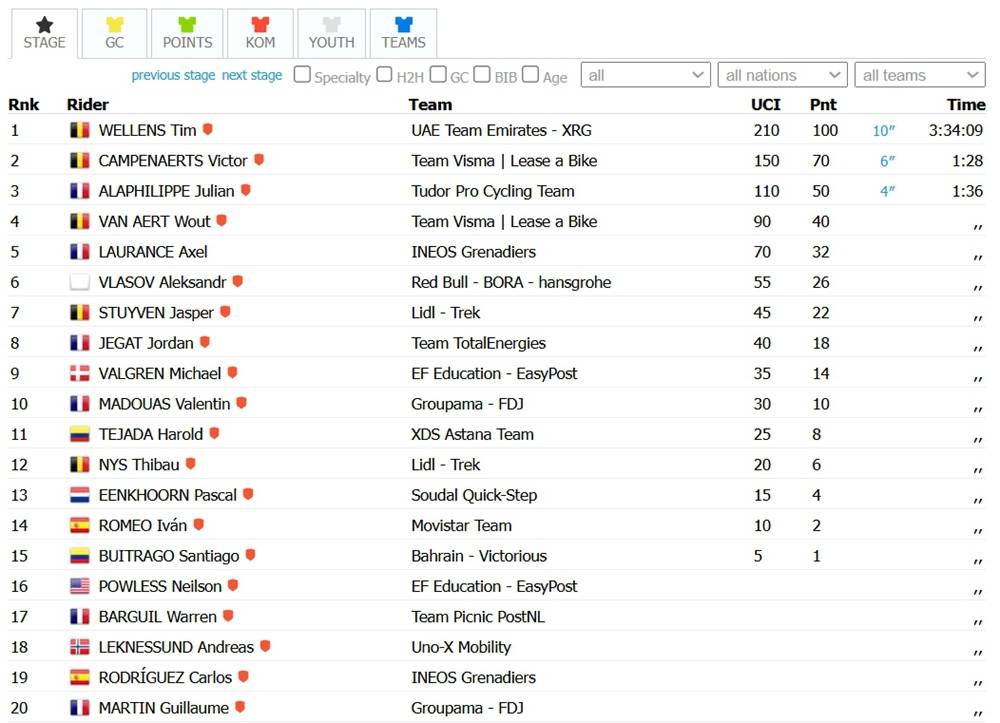Click the white YOUTH jersey icon
Image resolution: width=1000 pixels, height=723 pixels.
point(332,24)
